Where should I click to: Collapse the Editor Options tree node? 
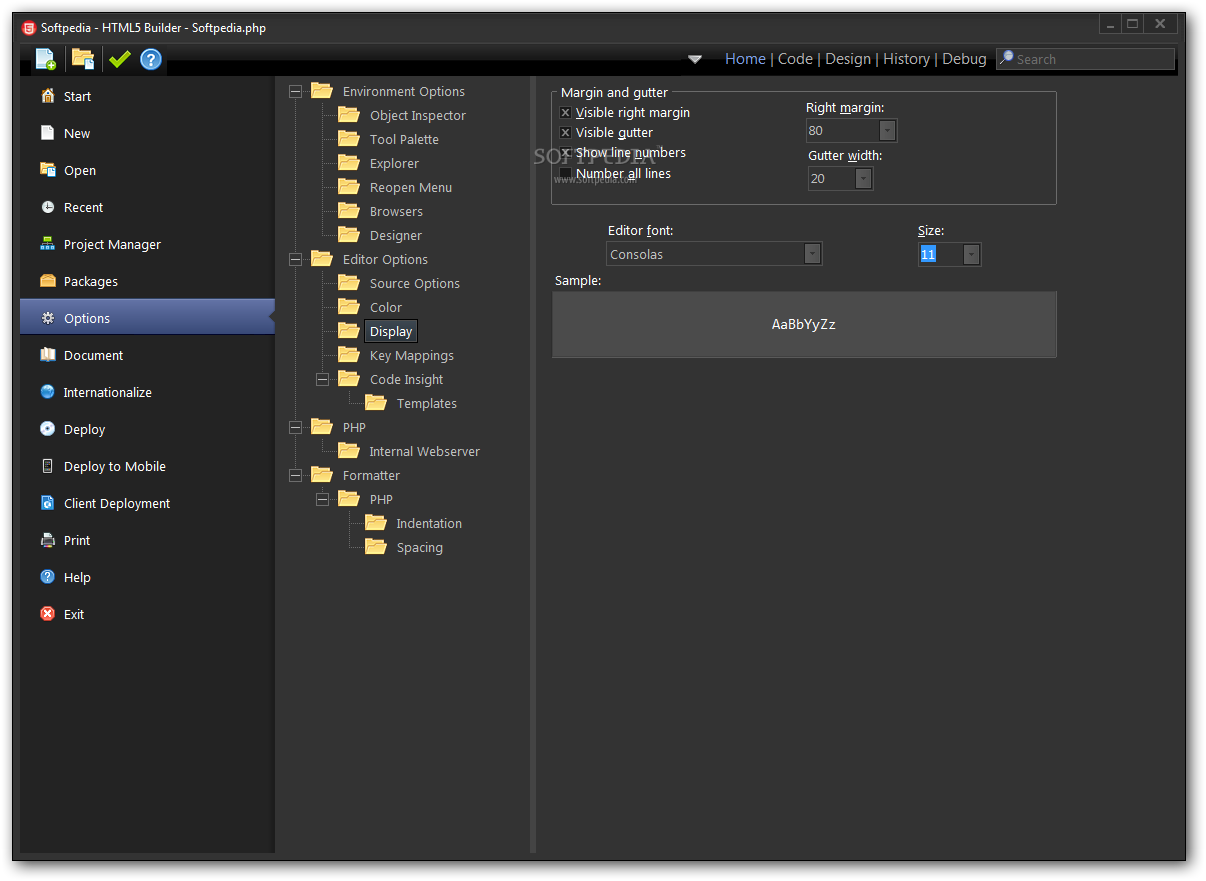(x=295, y=259)
